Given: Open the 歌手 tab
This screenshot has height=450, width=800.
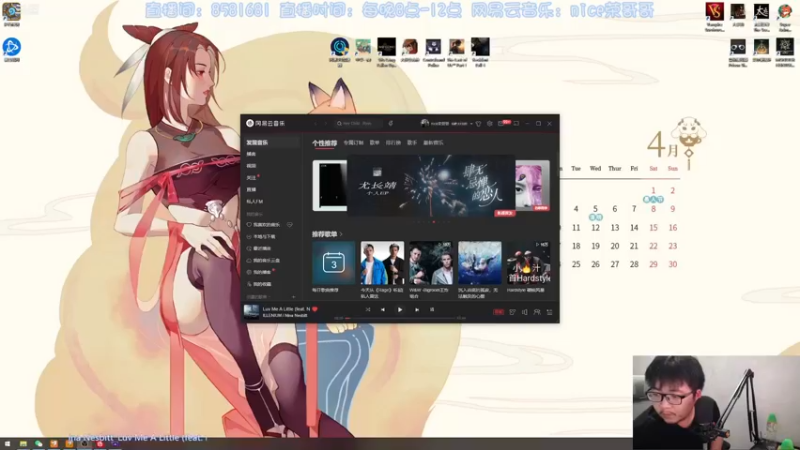Looking at the screenshot, I should pyautogui.click(x=412, y=143).
